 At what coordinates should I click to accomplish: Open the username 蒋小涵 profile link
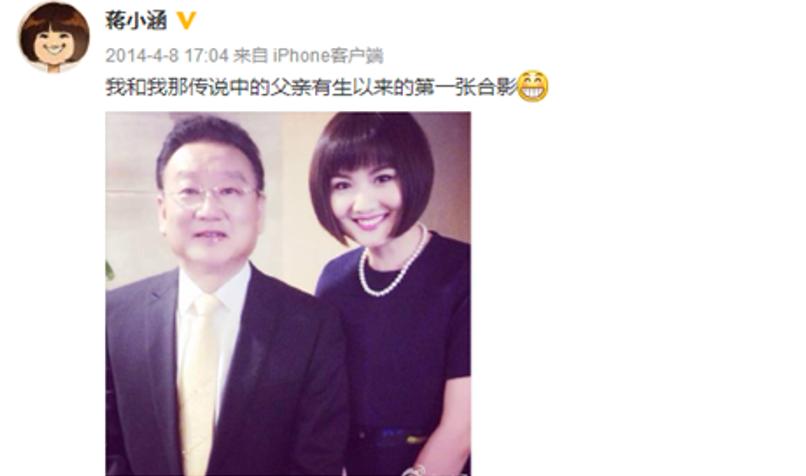(136, 21)
